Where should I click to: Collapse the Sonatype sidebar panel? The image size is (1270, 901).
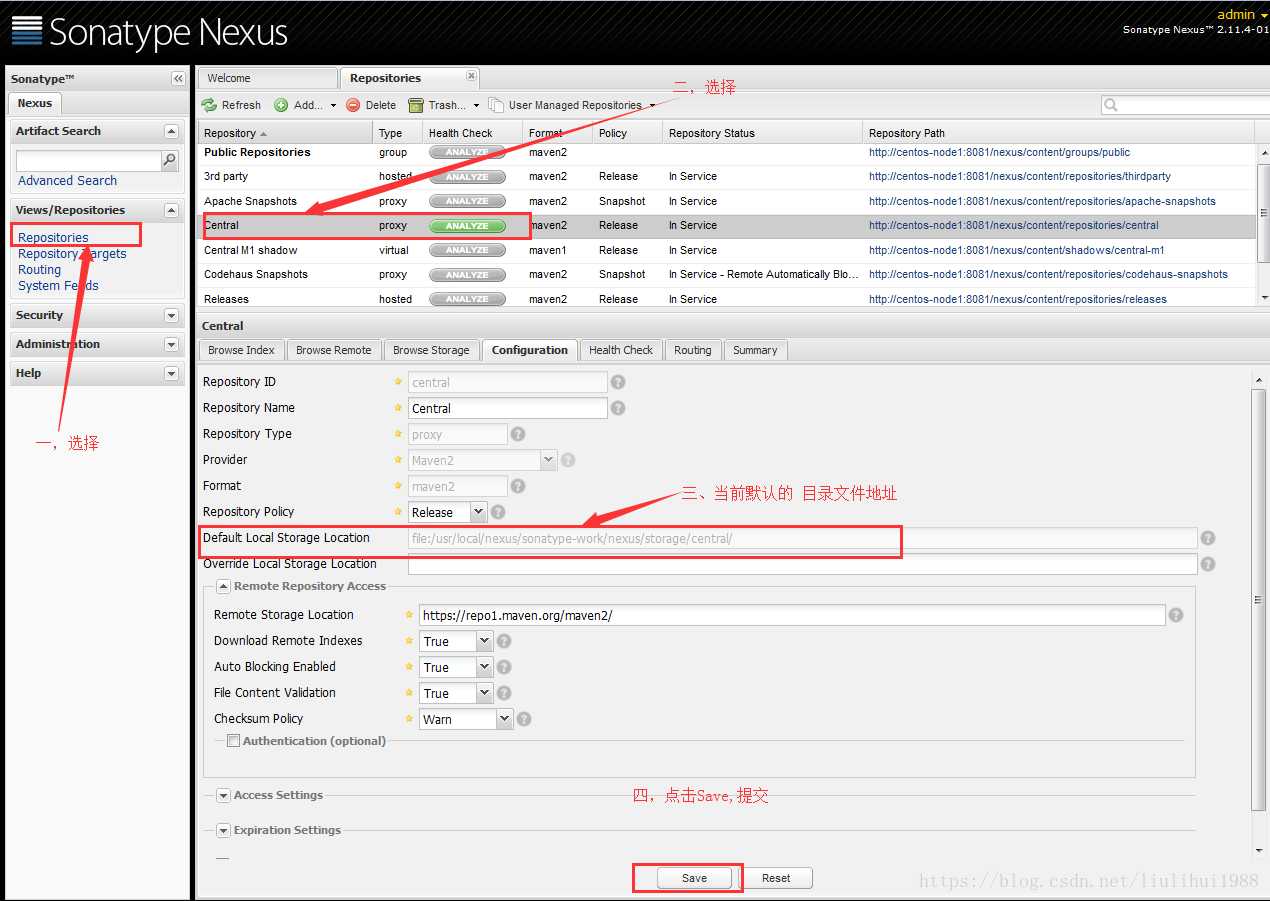click(x=178, y=79)
